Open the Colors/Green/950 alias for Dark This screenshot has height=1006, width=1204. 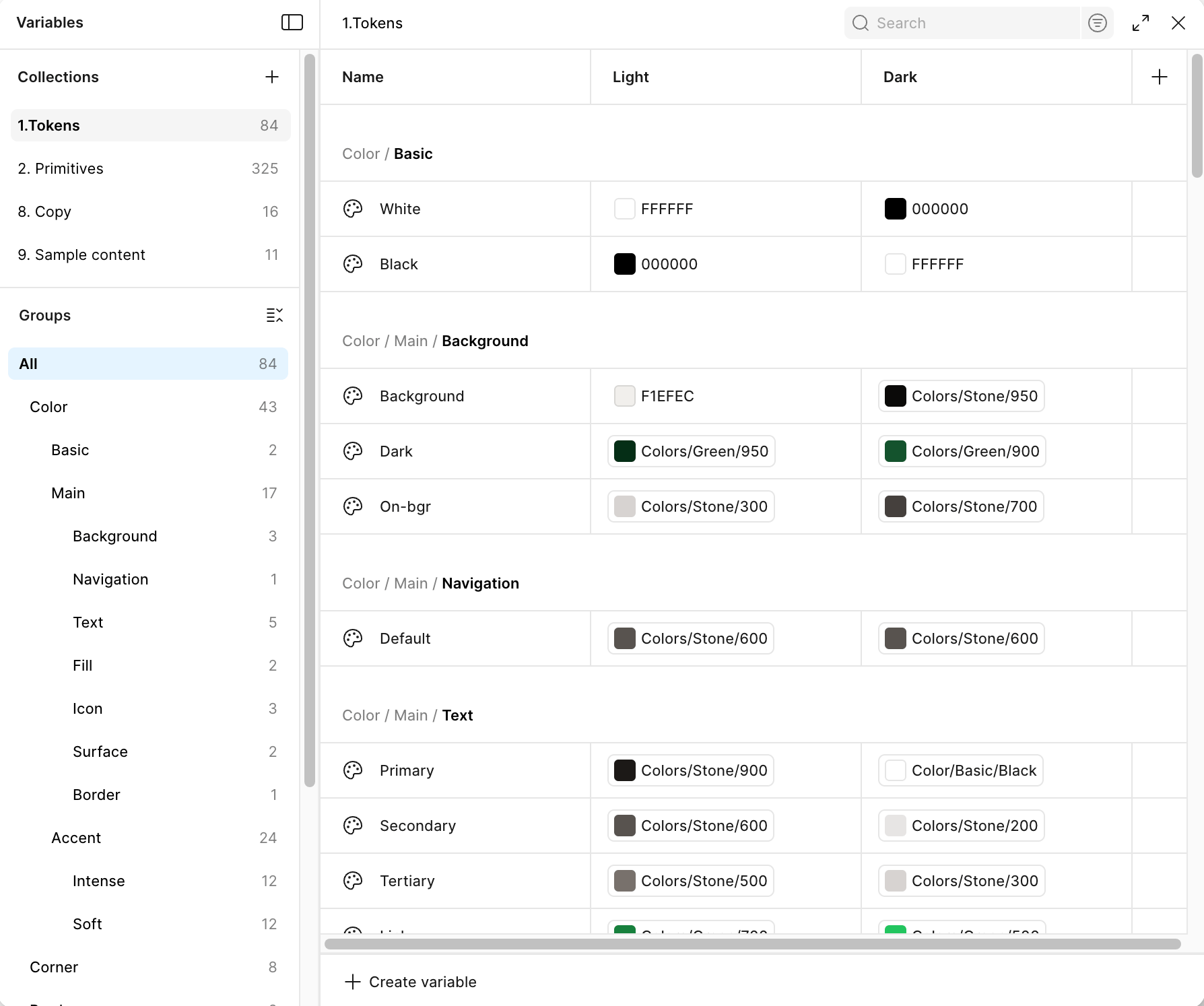tap(692, 451)
